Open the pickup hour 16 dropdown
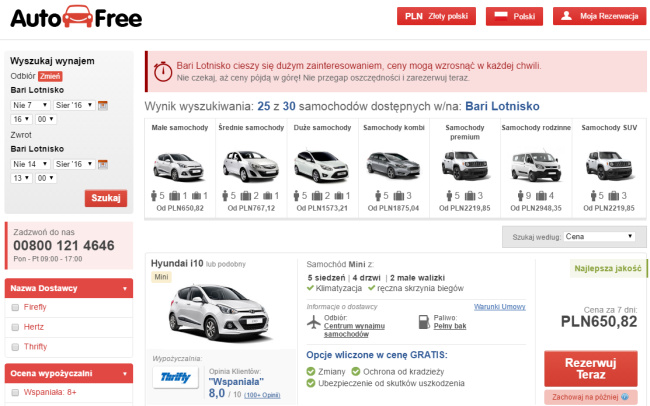This screenshot has height=406, width=650. coord(21,119)
